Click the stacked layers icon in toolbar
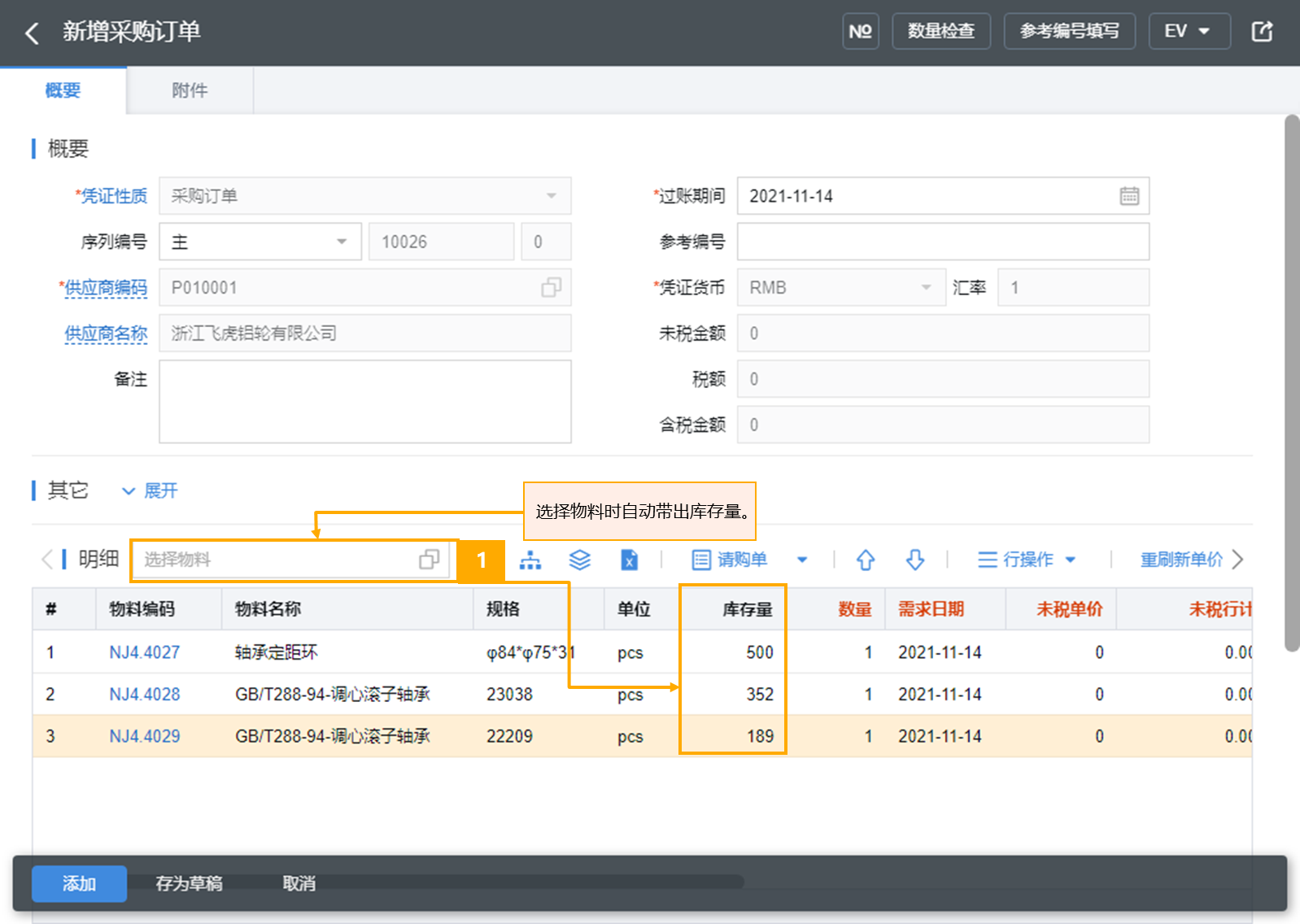This screenshot has height=924, width=1300. (579, 560)
